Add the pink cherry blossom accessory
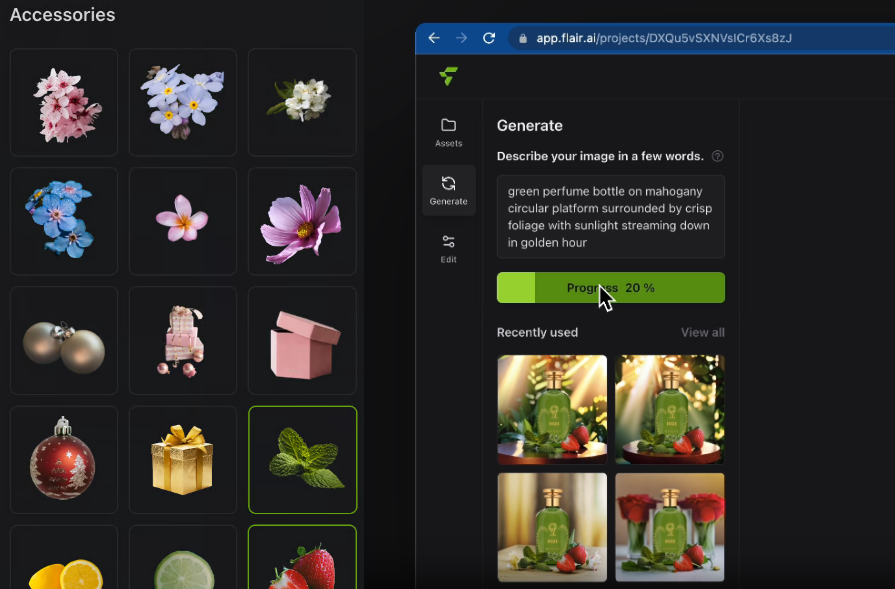Viewport: 895px width, 589px height. coord(64,103)
